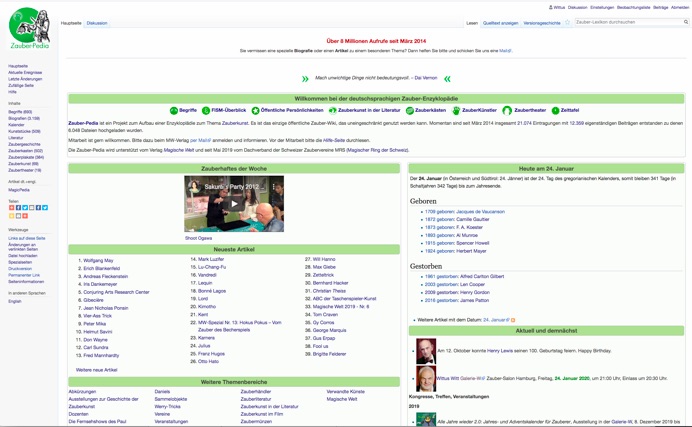692x427 pixels.
Task: Focus the Zauber-Lexikon search field
Action: click(628, 22)
